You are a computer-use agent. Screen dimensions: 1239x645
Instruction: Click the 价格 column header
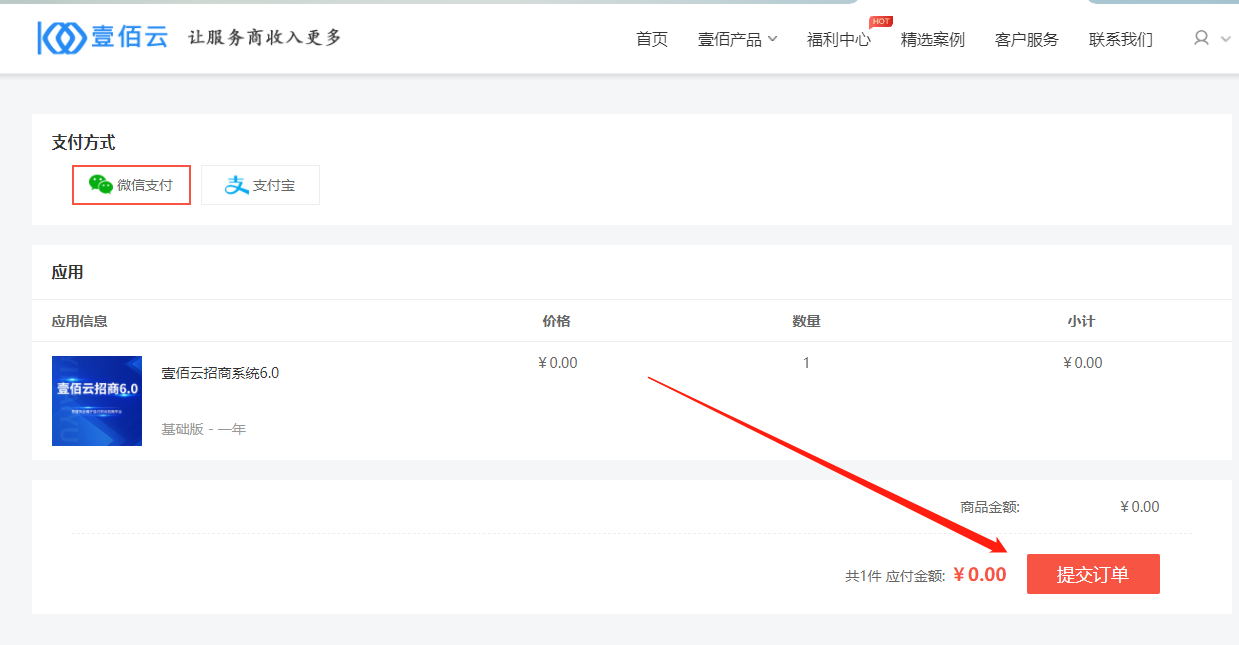(557, 321)
